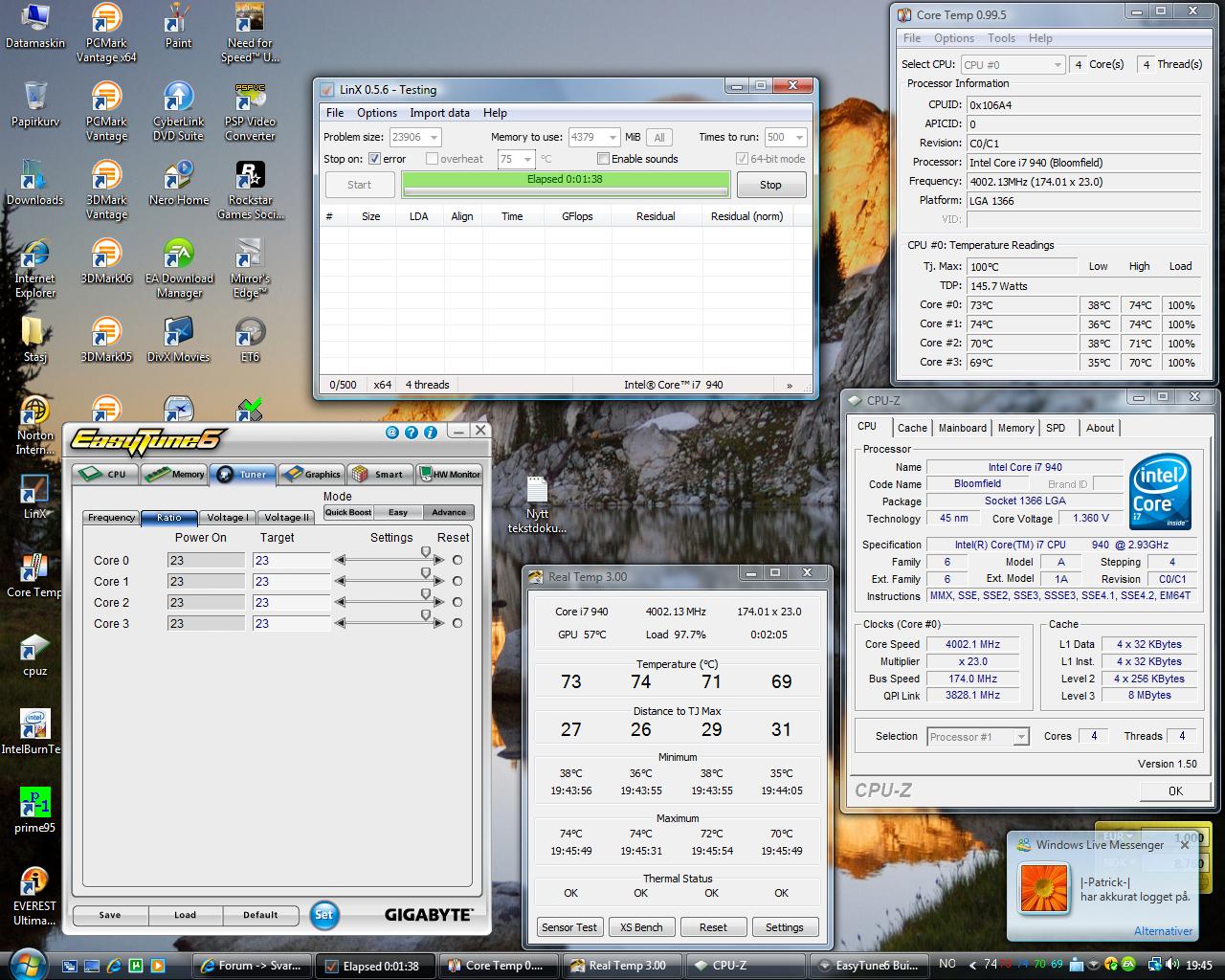Click the Core 0 ratio slider handle
The width and height of the screenshot is (1225, 980).
(426, 553)
